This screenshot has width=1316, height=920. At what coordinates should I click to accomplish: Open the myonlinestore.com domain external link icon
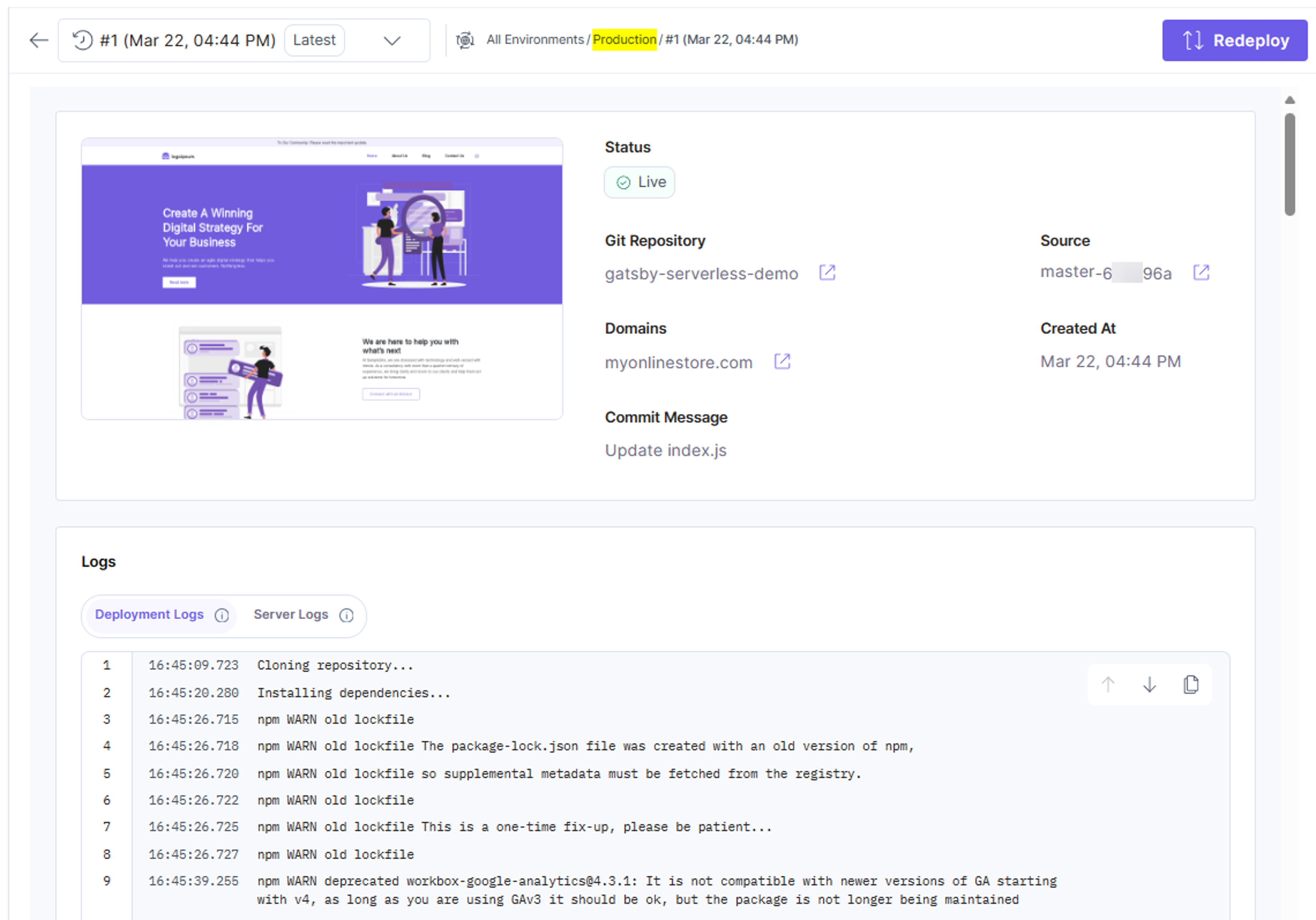point(782,361)
